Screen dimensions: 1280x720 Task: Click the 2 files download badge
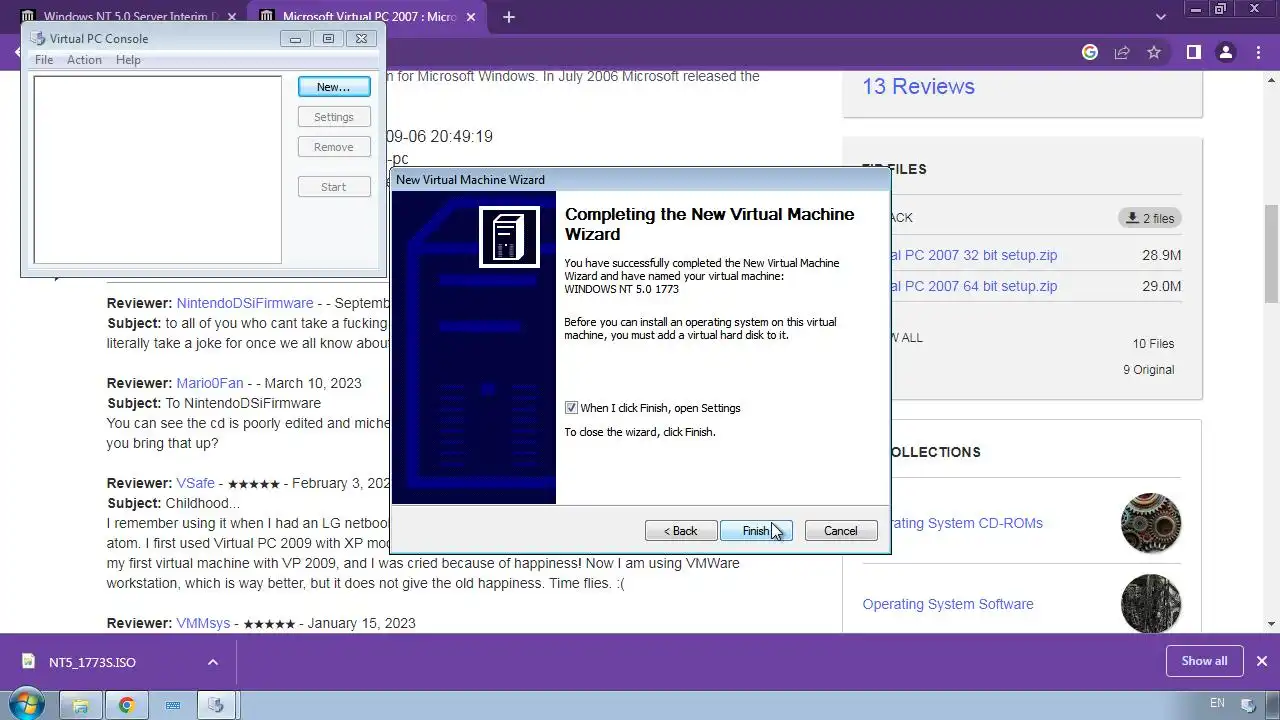click(1150, 218)
